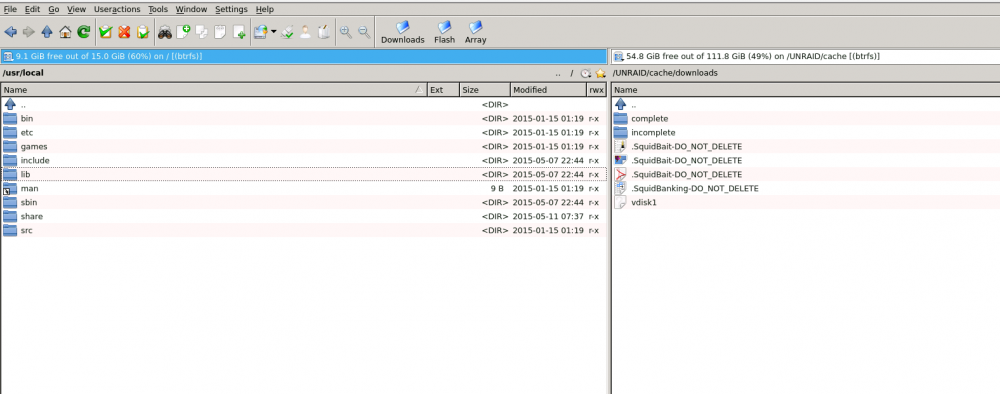Image resolution: width=1000 pixels, height=394 pixels.
Task: Go up one directory via toolbar arrow
Action: click(x=47, y=32)
